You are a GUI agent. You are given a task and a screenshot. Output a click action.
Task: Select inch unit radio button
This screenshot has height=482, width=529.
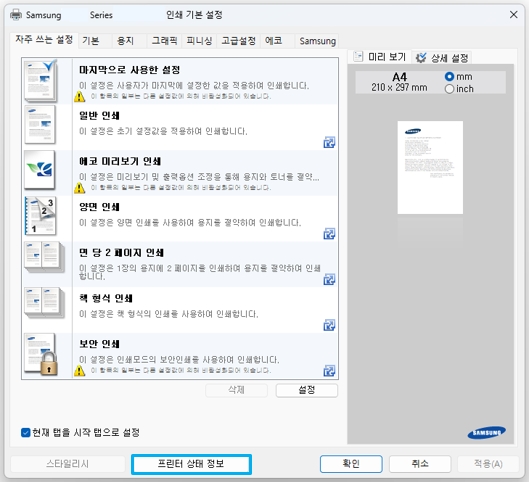[x=449, y=89]
